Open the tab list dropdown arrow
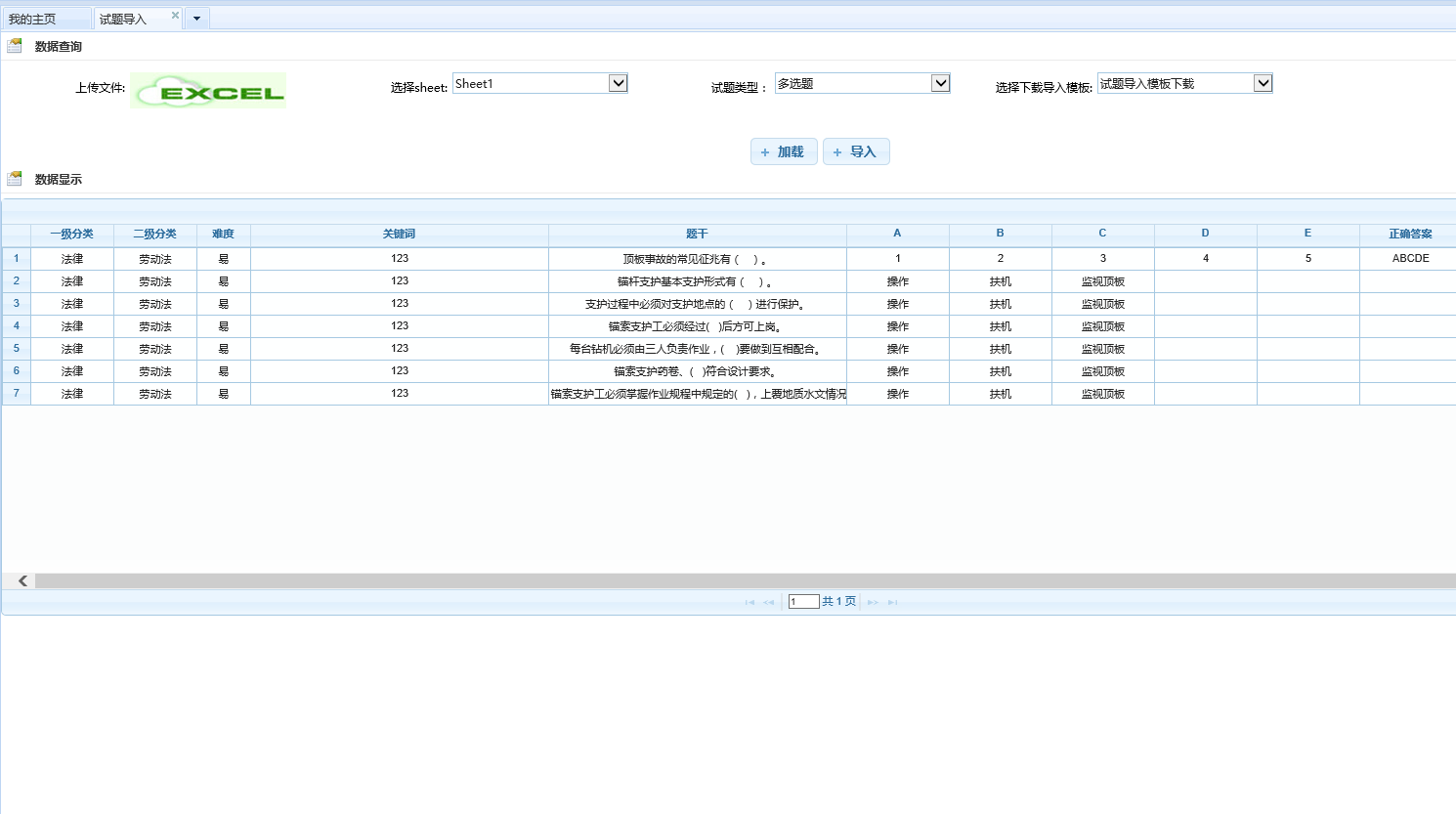This screenshot has height=814, width=1456. tap(196, 19)
